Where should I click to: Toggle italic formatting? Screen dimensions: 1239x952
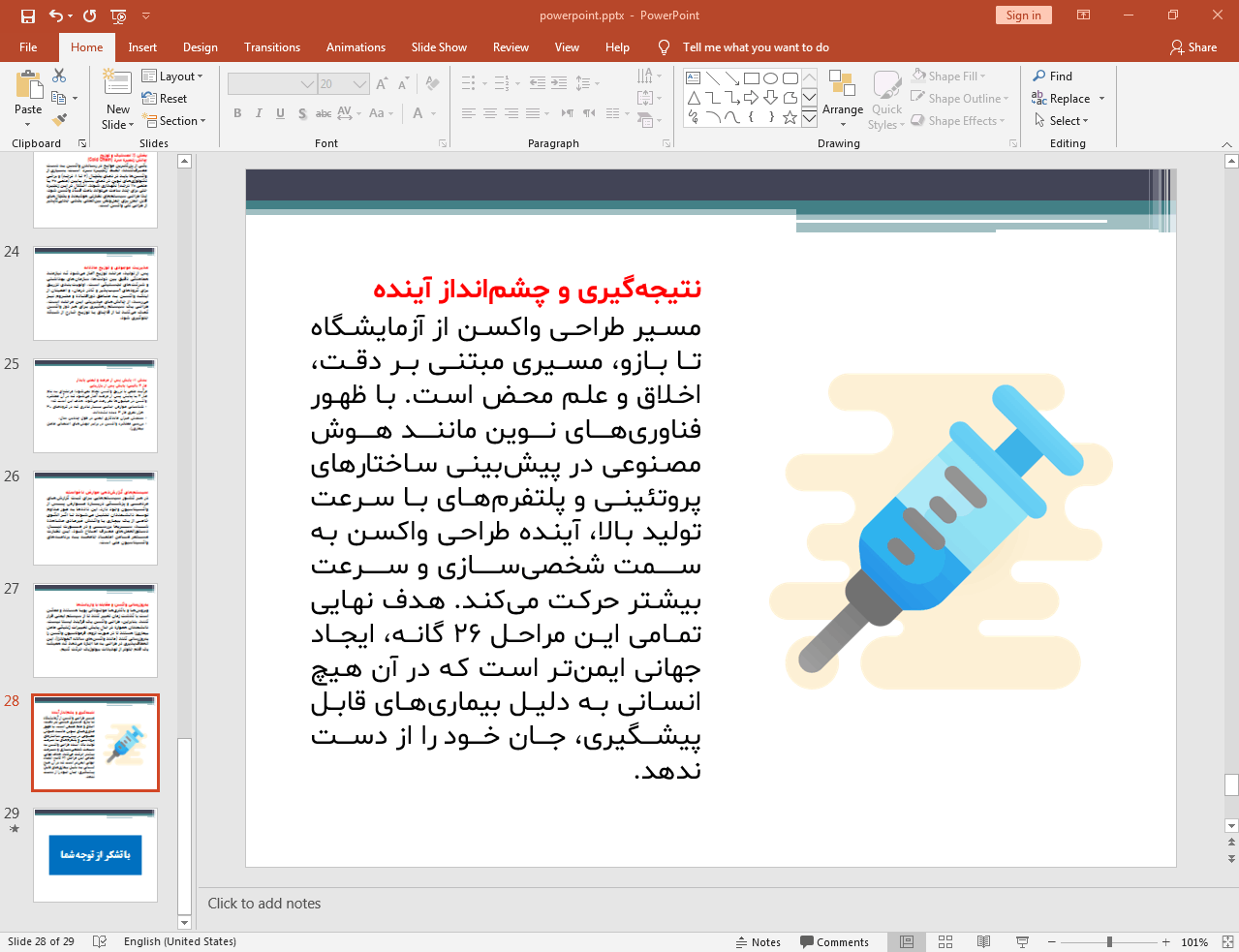tap(259, 113)
